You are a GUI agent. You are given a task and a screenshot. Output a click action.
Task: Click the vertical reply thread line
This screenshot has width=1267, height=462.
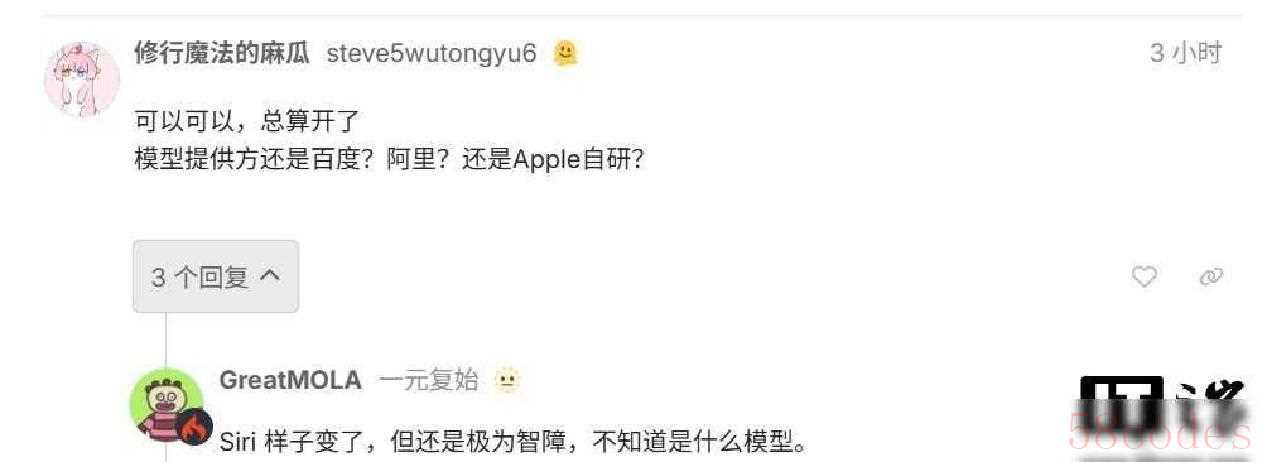[x=166, y=340]
